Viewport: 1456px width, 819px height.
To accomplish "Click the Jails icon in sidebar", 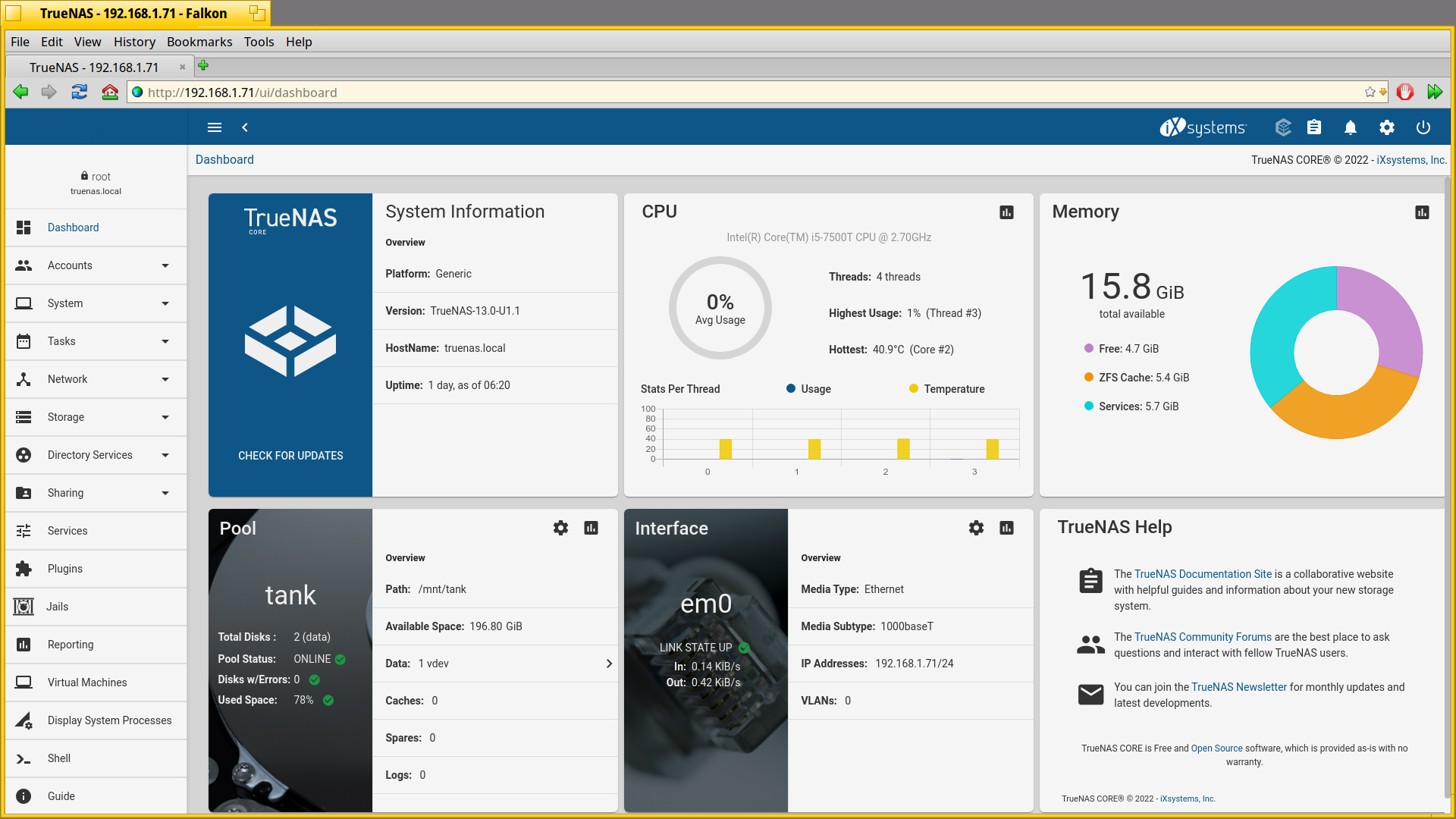I will pos(24,607).
